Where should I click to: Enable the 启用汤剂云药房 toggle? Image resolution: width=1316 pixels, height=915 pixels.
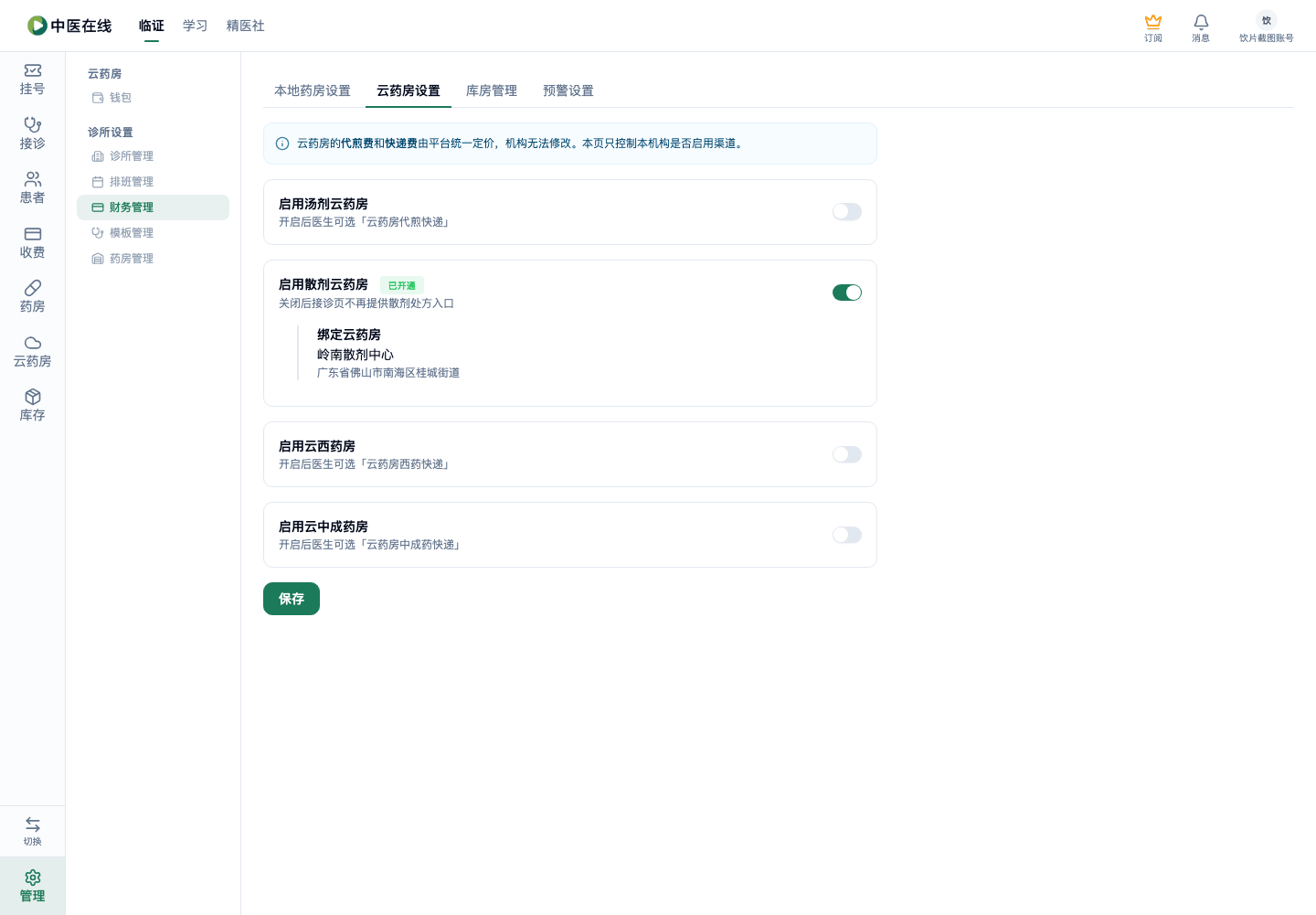click(x=847, y=212)
